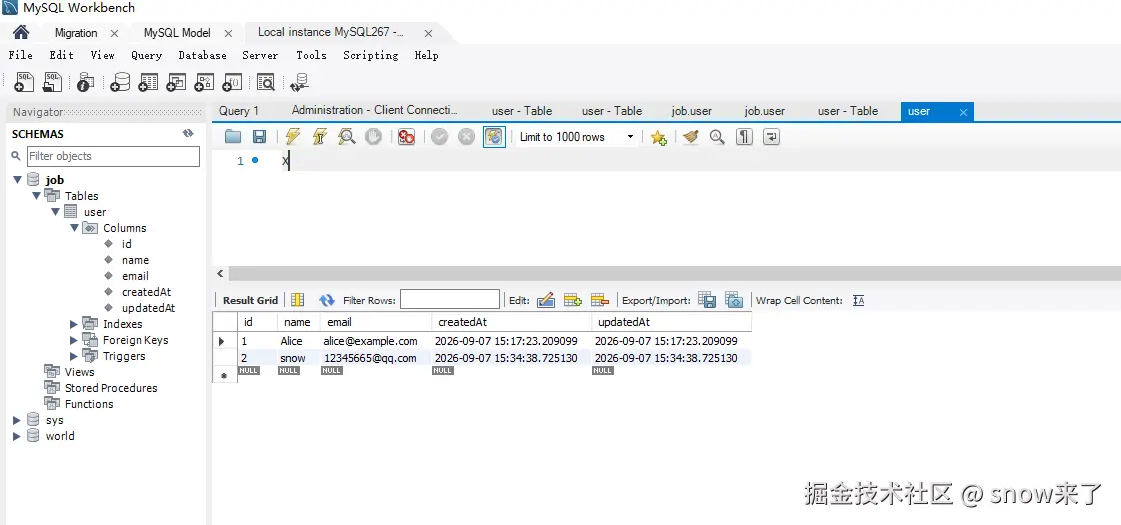Open an SQL script file icon
Screen dimensions: 1121x525
pyautogui.click(x=52, y=82)
